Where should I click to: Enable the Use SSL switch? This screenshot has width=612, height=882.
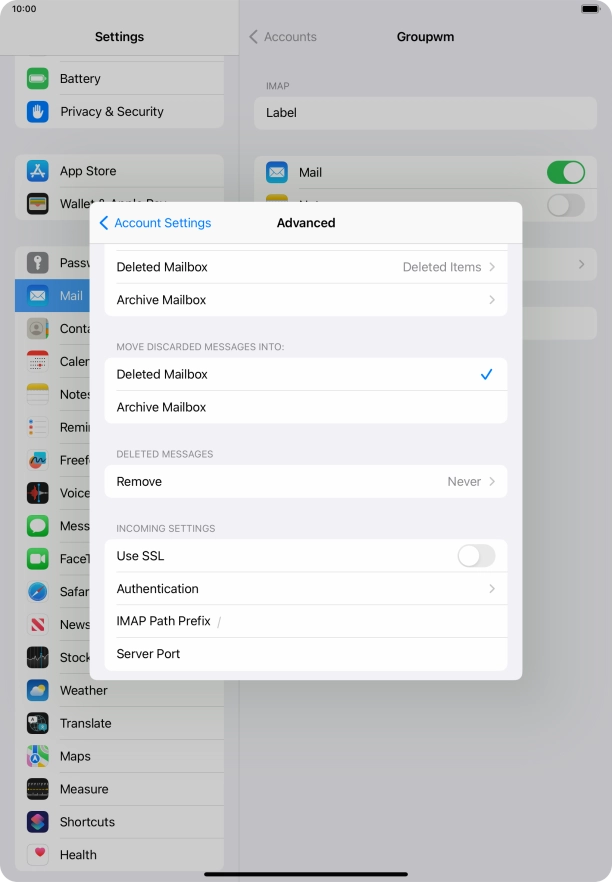[476, 556]
